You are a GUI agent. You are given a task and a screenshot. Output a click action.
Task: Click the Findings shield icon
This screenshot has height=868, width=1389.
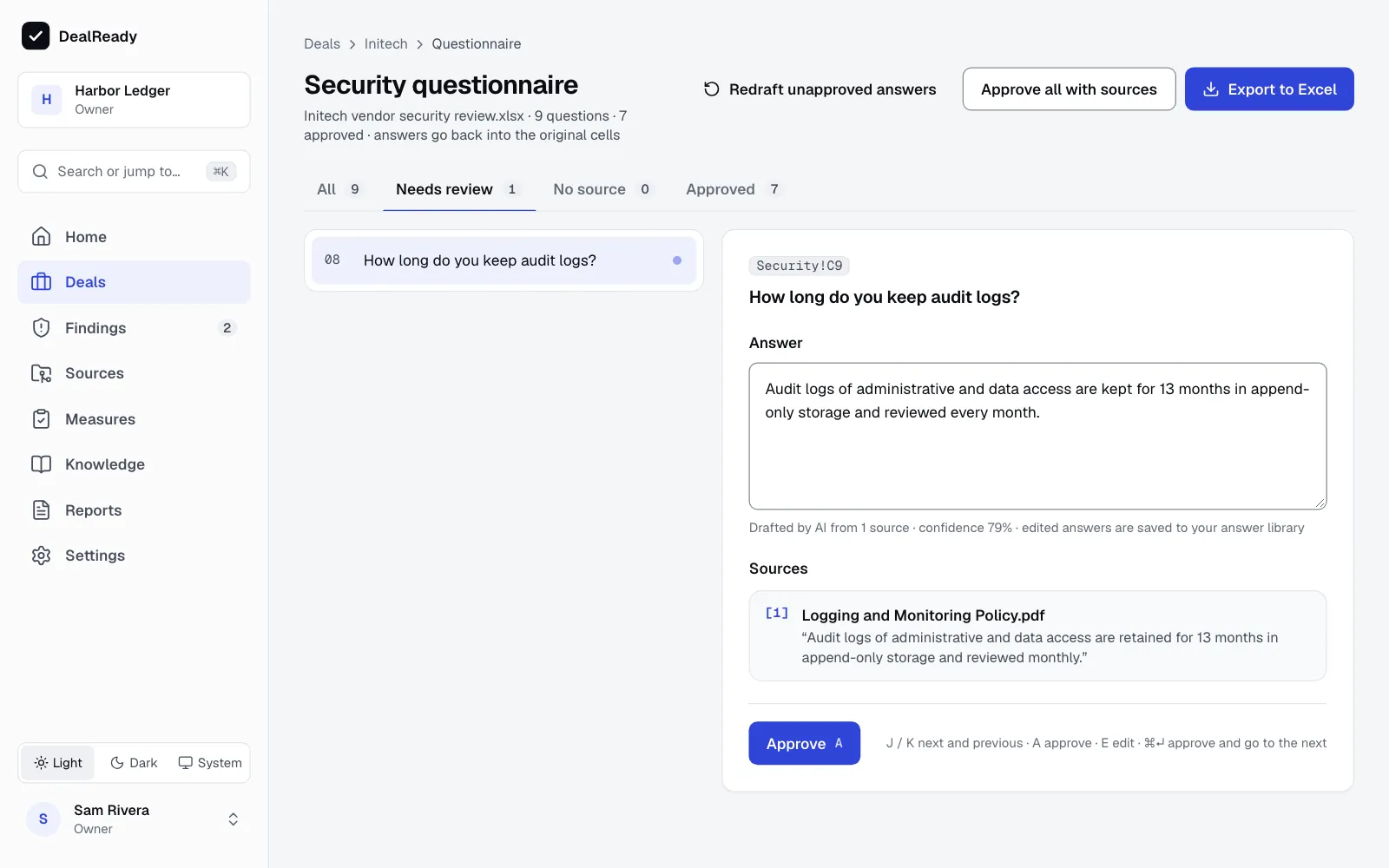click(41, 328)
